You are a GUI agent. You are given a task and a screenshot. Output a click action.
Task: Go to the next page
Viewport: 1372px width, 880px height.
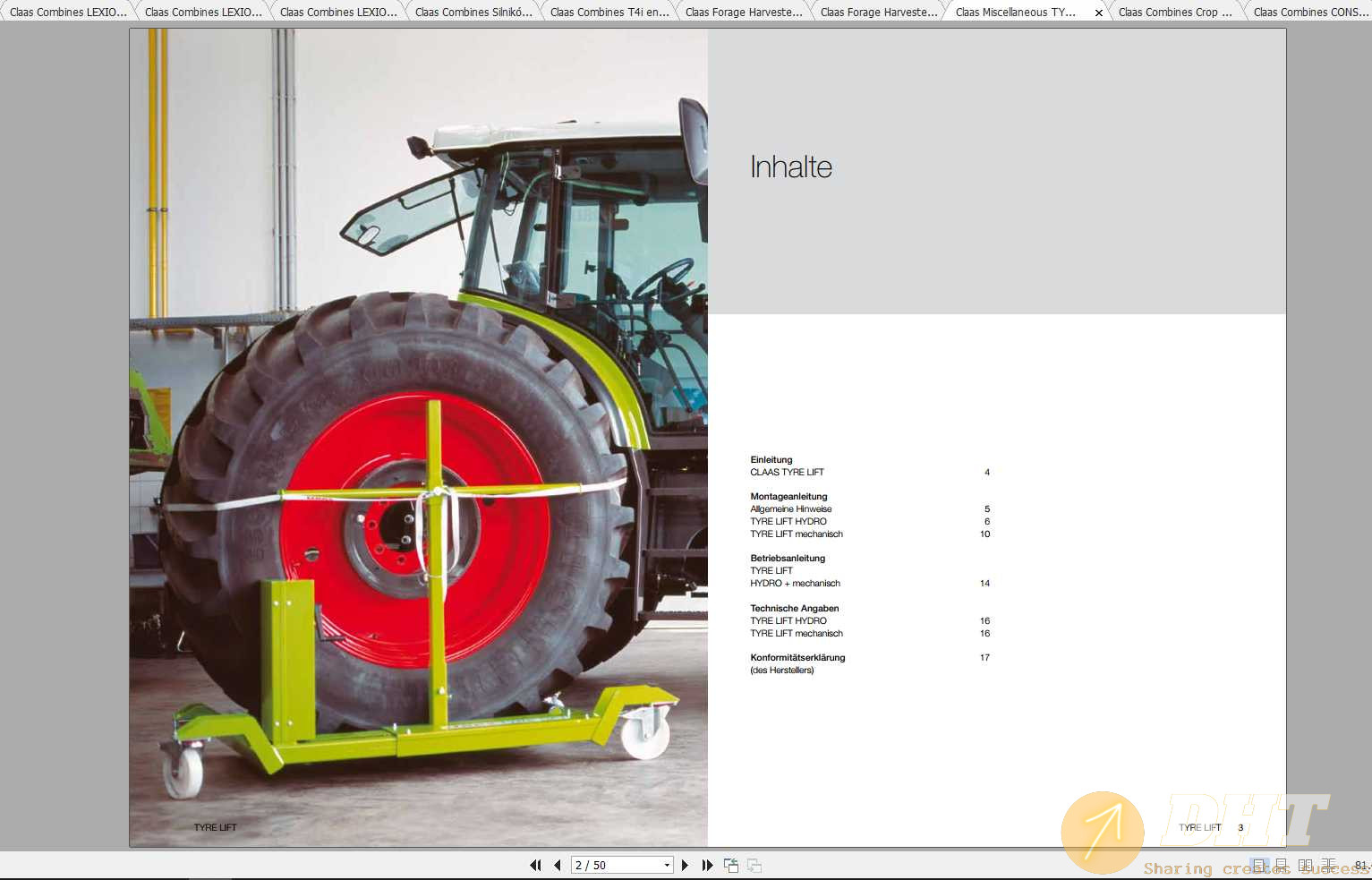pyautogui.click(x=685, y=865)
